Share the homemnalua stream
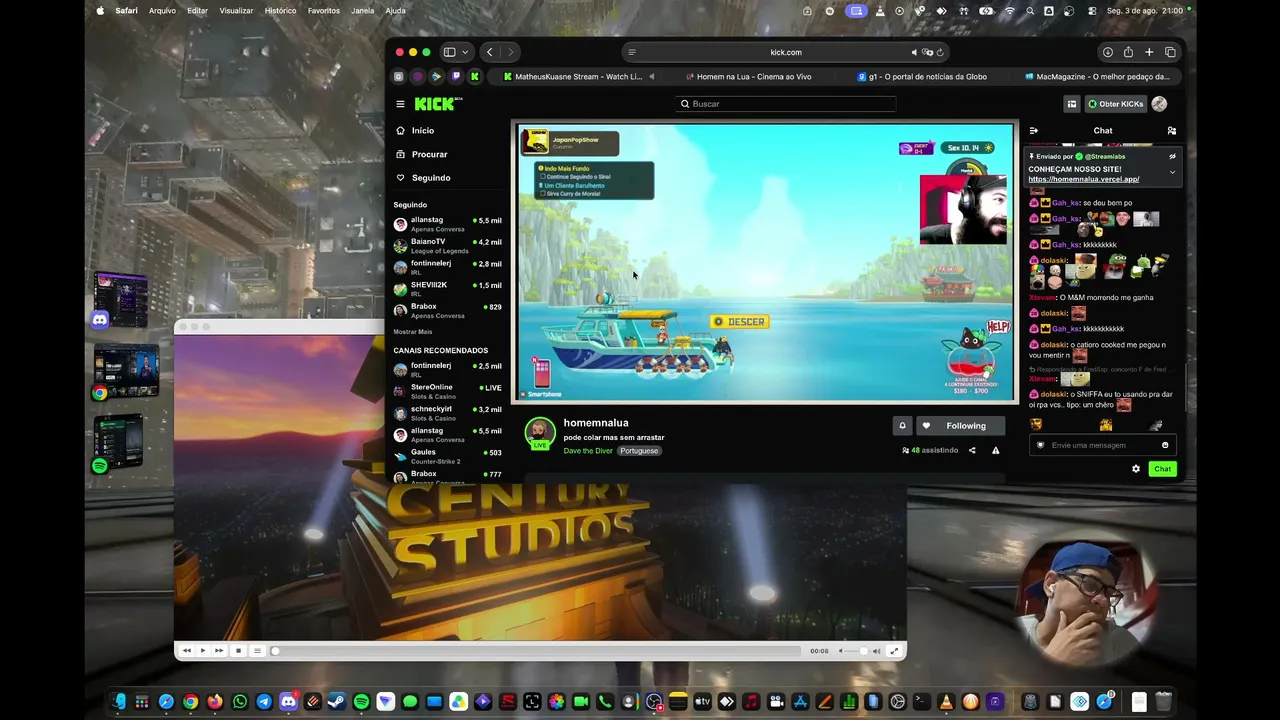Image resolution: width=1280 pixels, height=720 pixels. 972,451
